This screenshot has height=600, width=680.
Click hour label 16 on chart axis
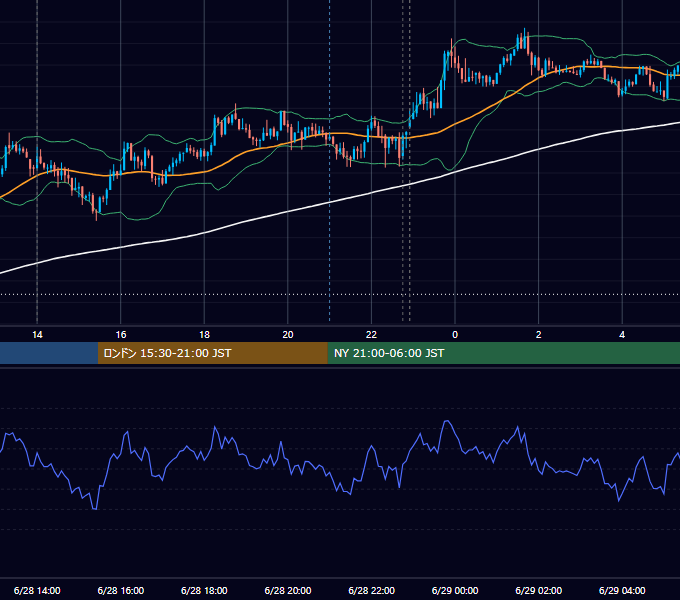pyautogui.click(x=121, y=335)
